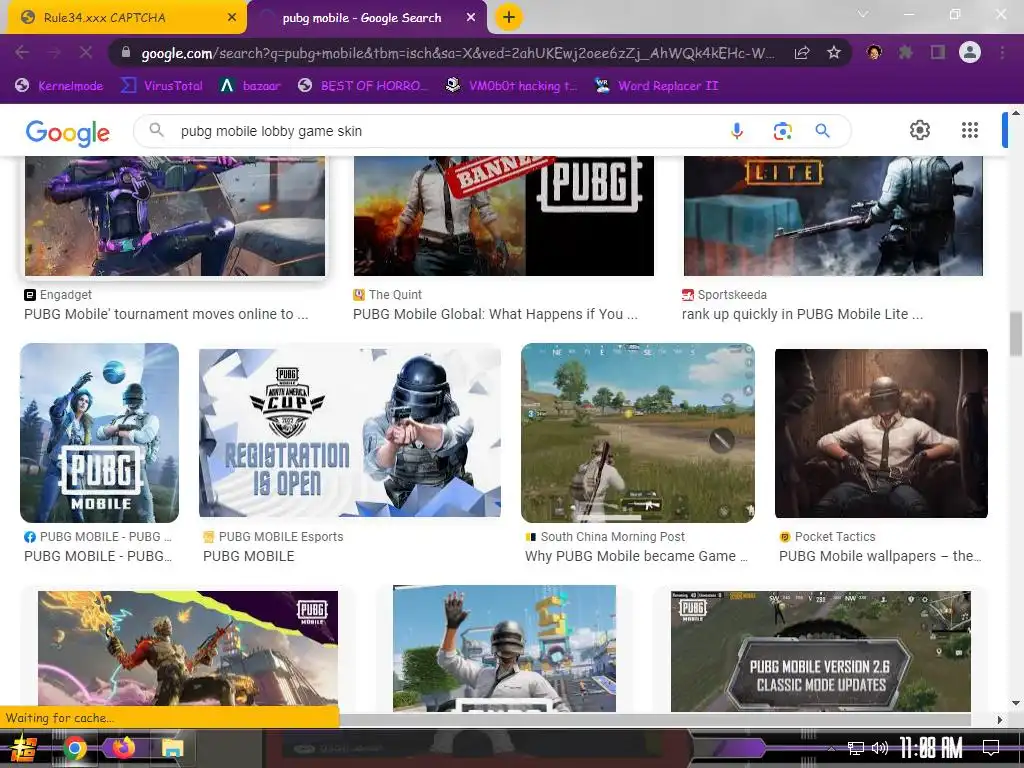The width and height of the screenshot is (1024, 768).
Task: Open the notification center icon
Action: [x=991, y=747]
